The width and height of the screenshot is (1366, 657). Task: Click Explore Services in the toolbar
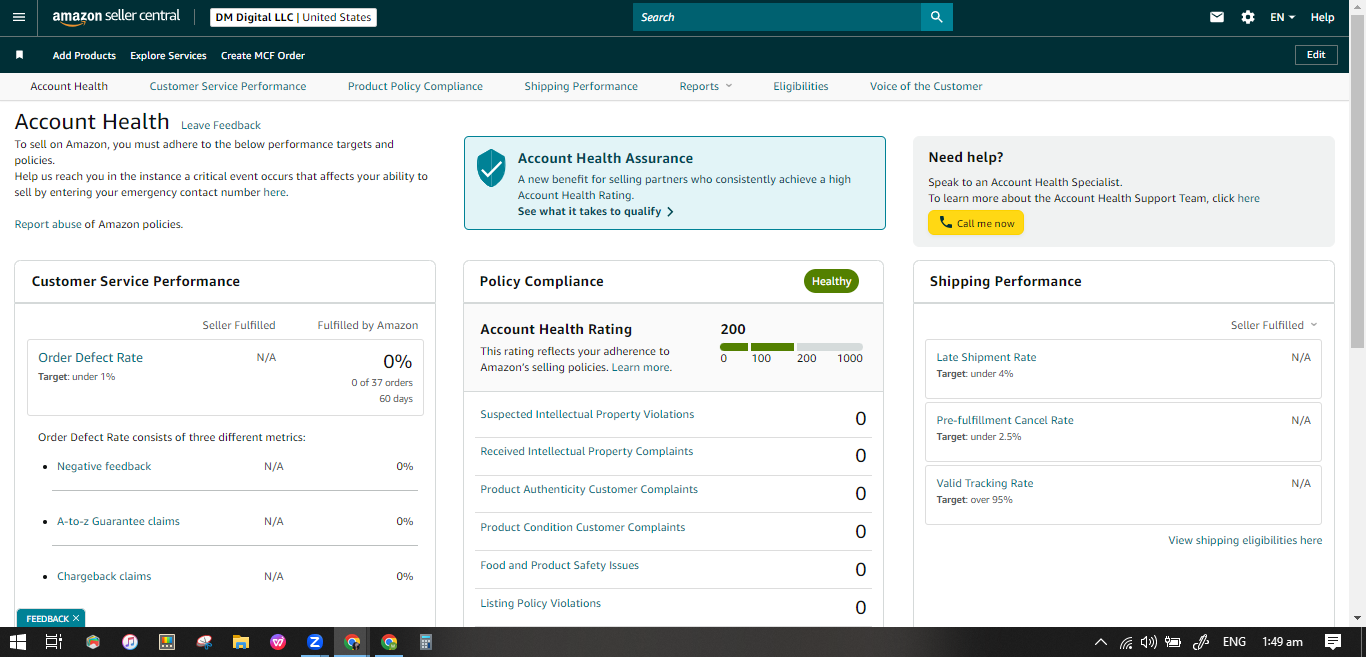[x=168, y=55]
